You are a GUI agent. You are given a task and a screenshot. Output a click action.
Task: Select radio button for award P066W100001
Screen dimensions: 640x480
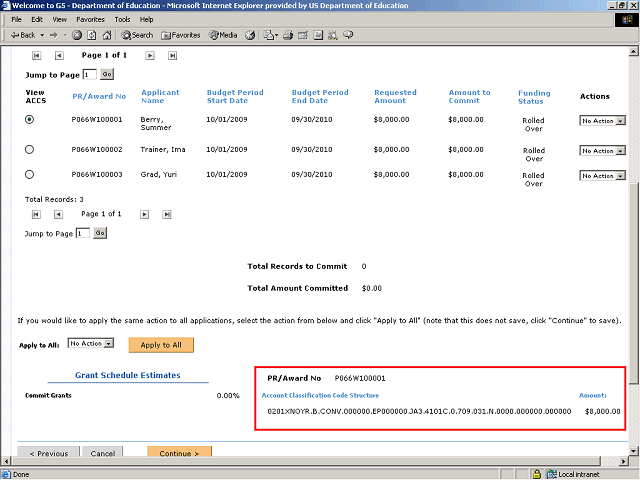(x=29, y=120)
